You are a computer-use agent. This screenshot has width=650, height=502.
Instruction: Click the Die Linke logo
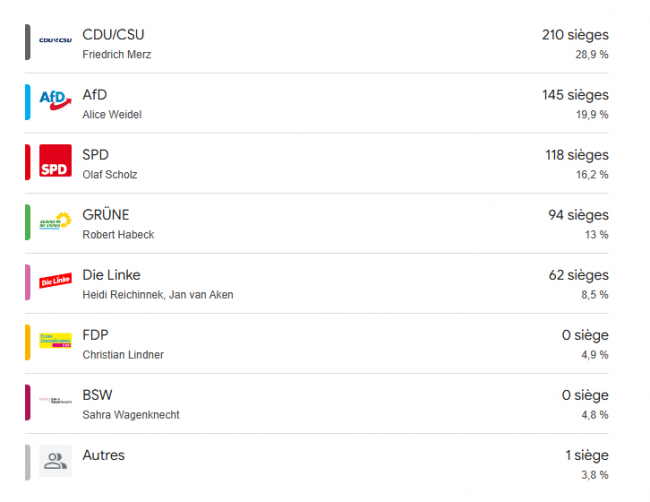click(55, 281)
